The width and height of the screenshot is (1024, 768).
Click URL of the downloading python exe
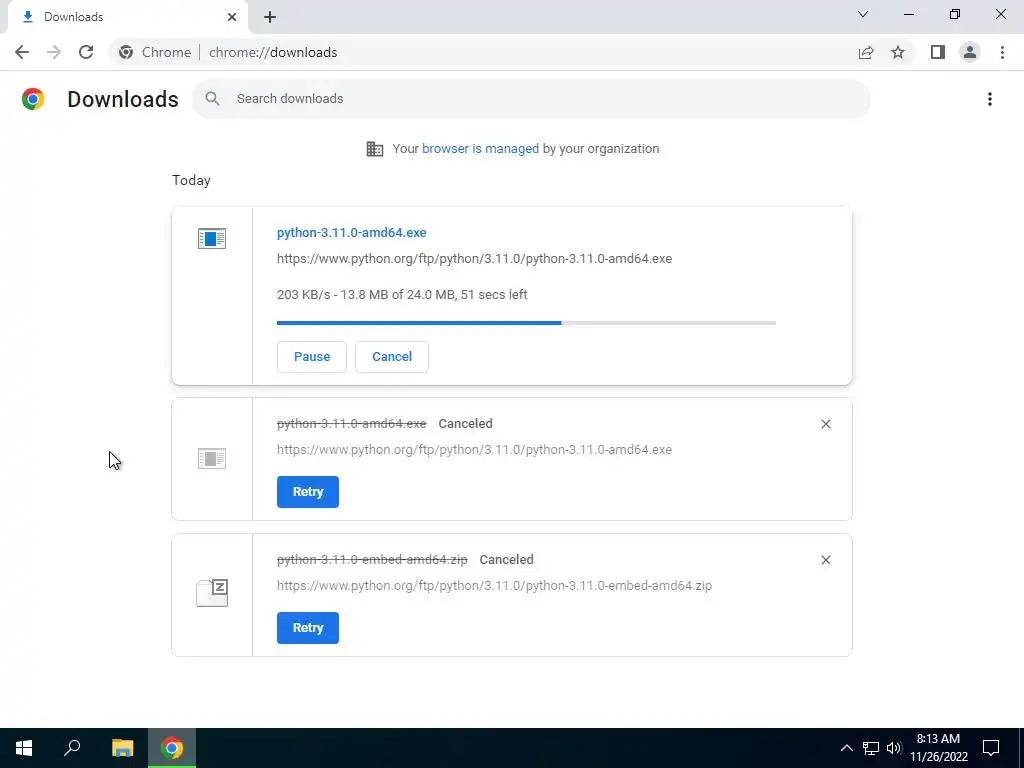point(474,259)
